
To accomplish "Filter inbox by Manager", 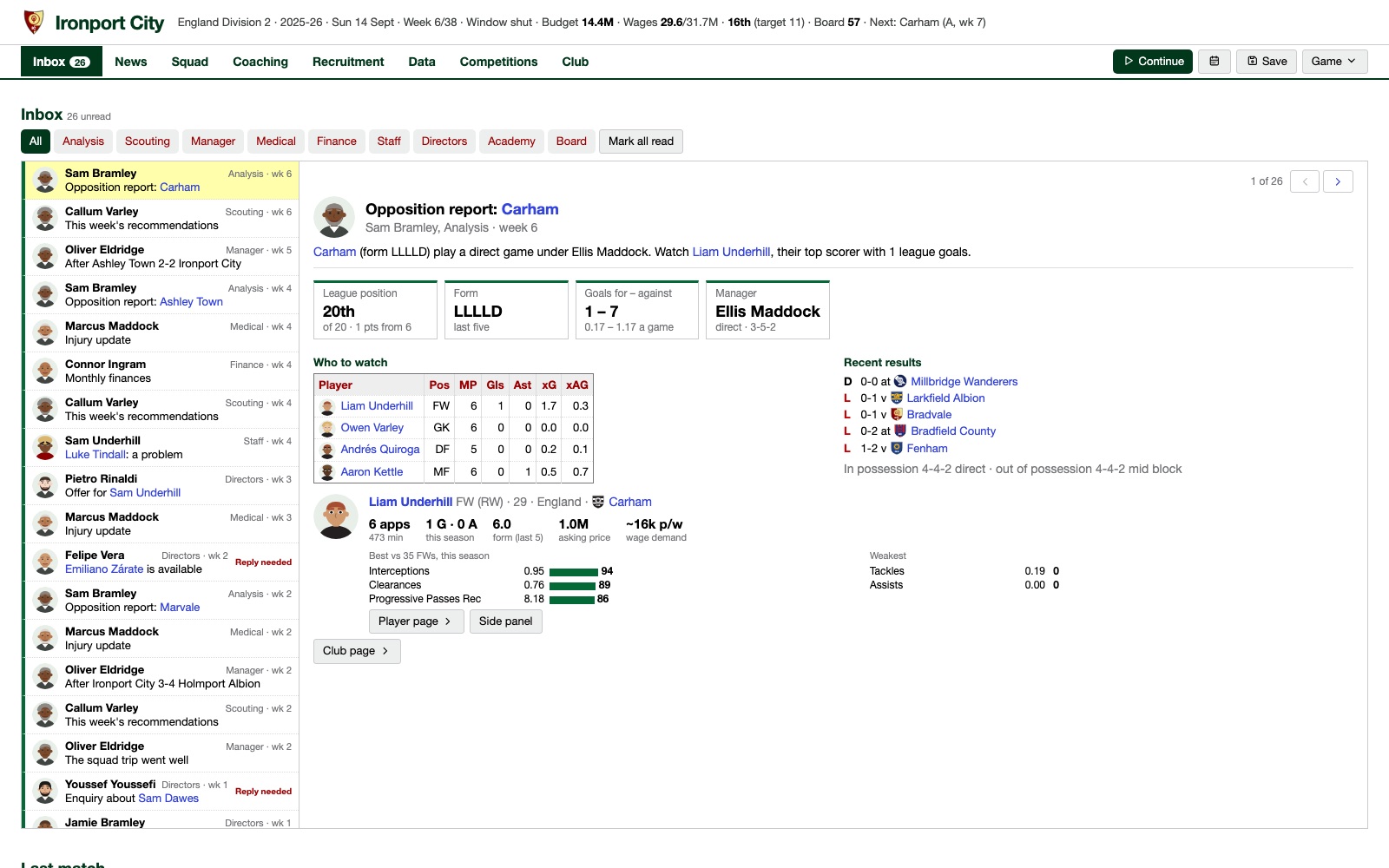I will [214, 141].
